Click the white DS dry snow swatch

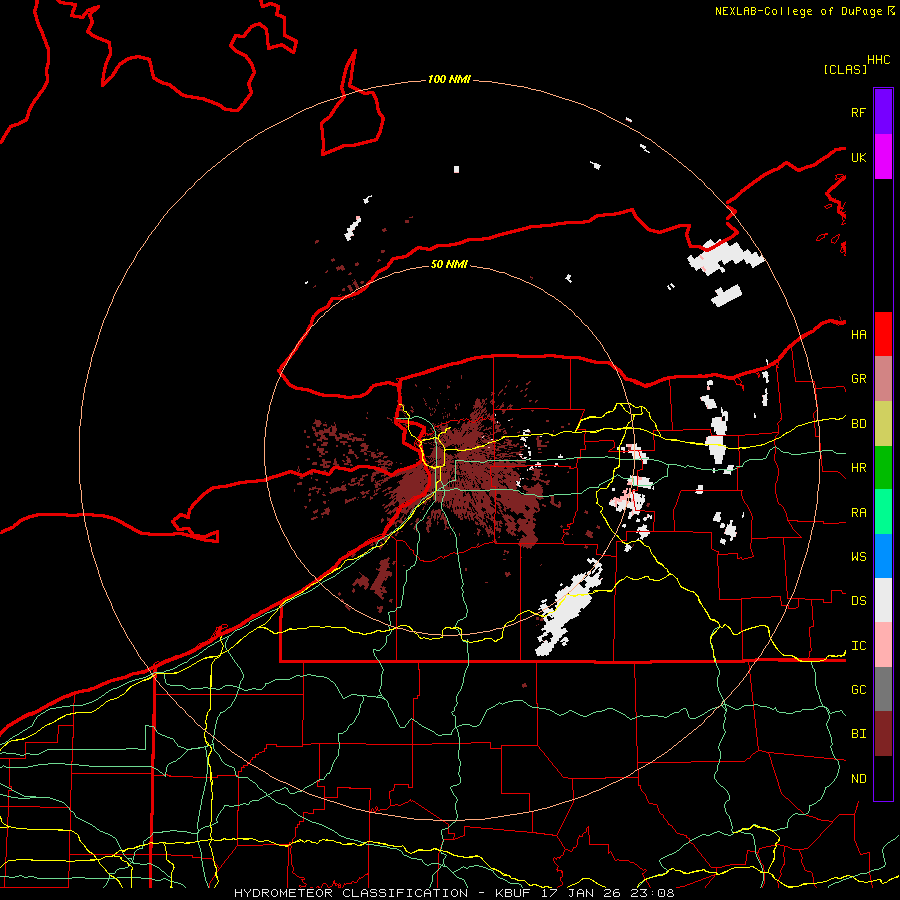(883, 600)
